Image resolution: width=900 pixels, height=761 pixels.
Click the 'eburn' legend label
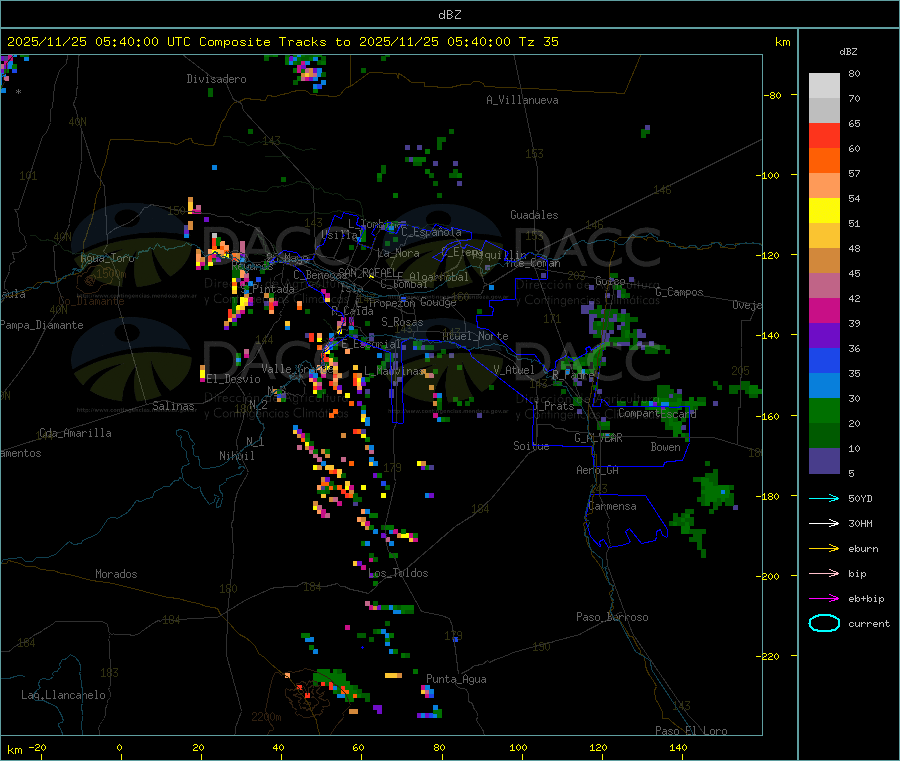[863, 549]
